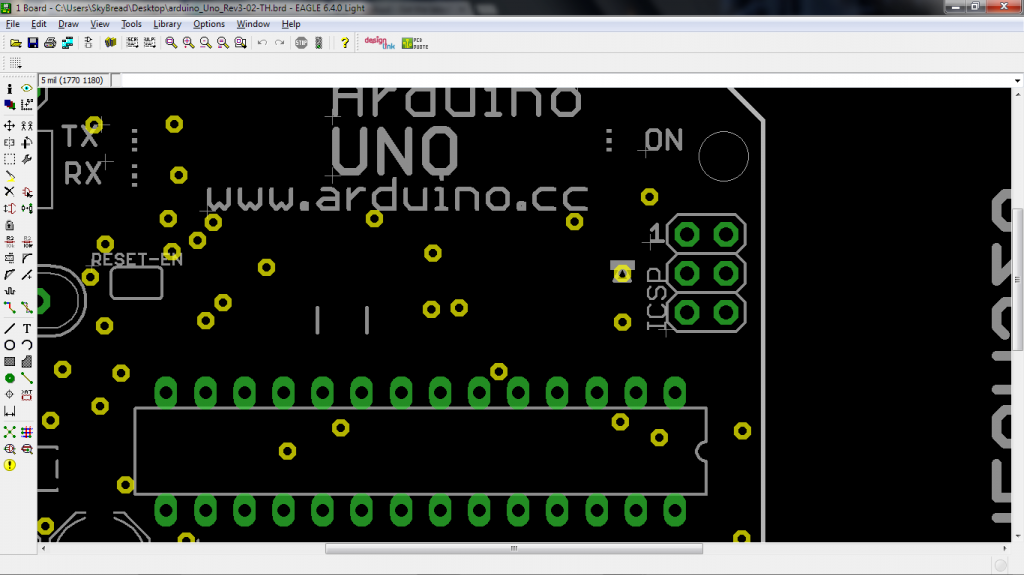Select the Wire (line) draw tool

click(9, 329)
